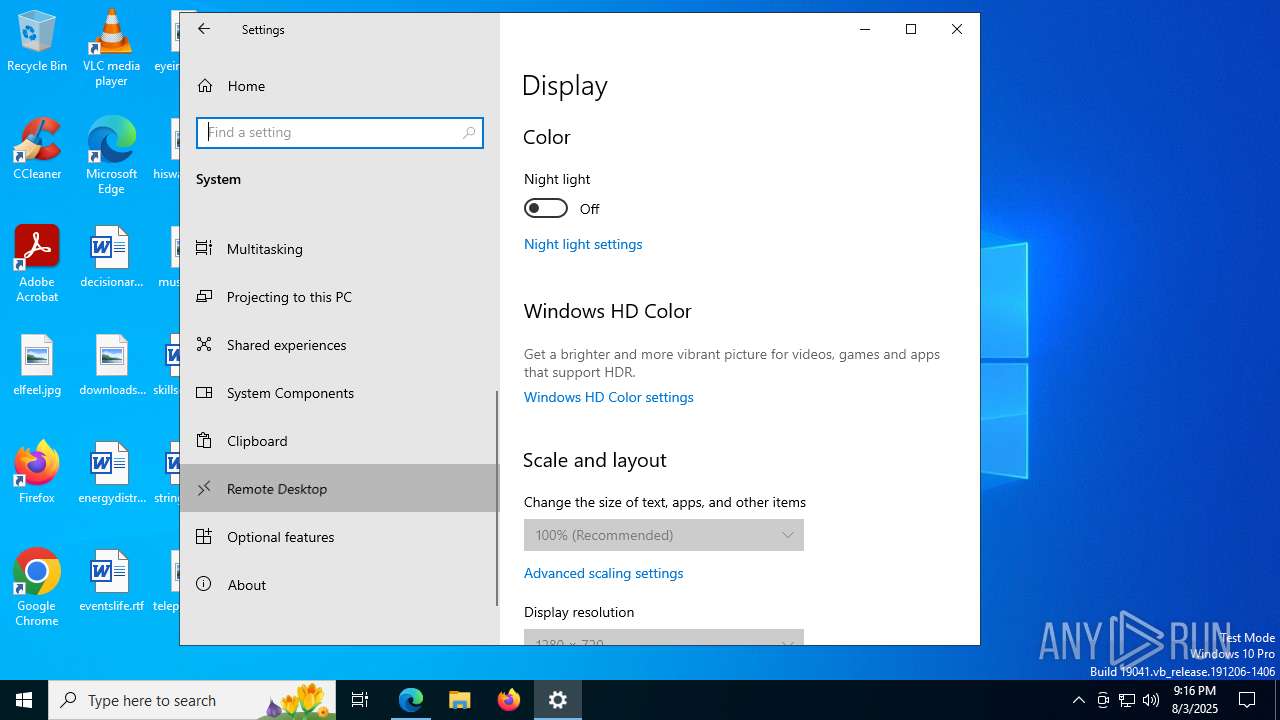Open the Action Center notifications icon

[1247, 700]
